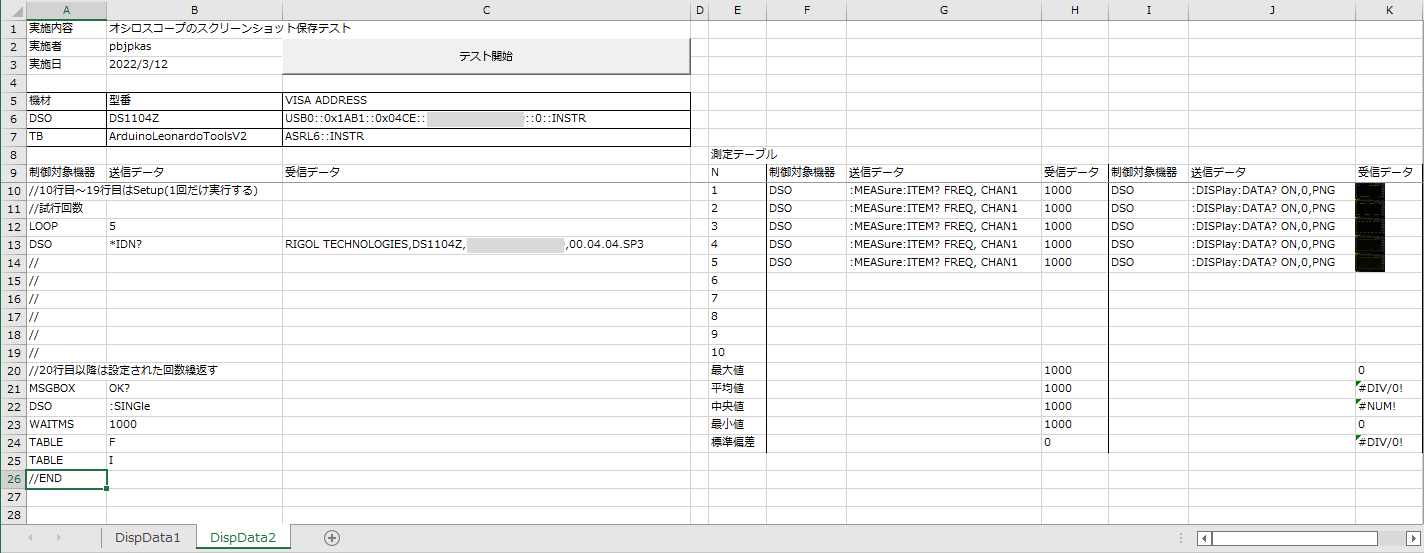Select the USB0::0x1AB1 VISA address cell
The height and width of the screenshot is (553, 1424).
[486, 119]
